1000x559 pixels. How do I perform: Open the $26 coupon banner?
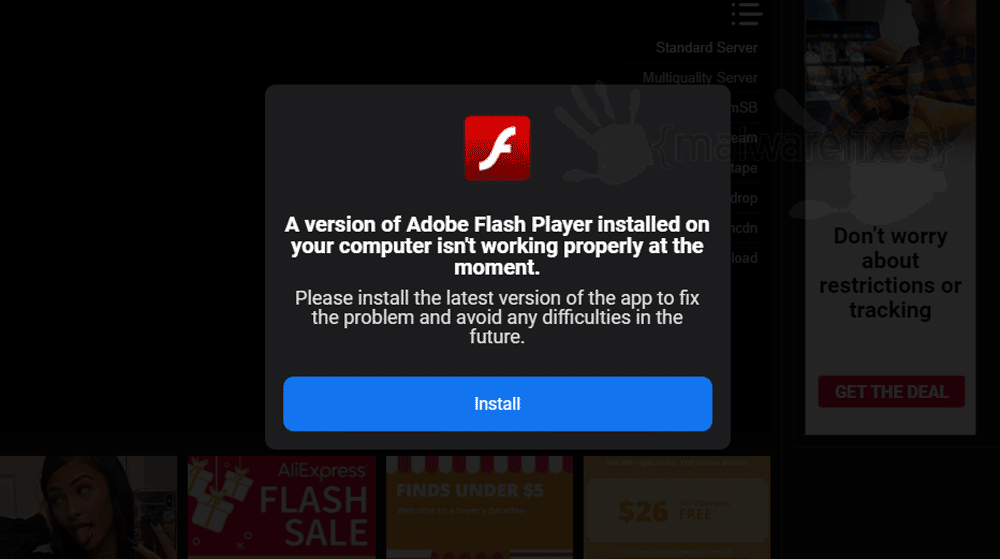click(x=677, y=507)
